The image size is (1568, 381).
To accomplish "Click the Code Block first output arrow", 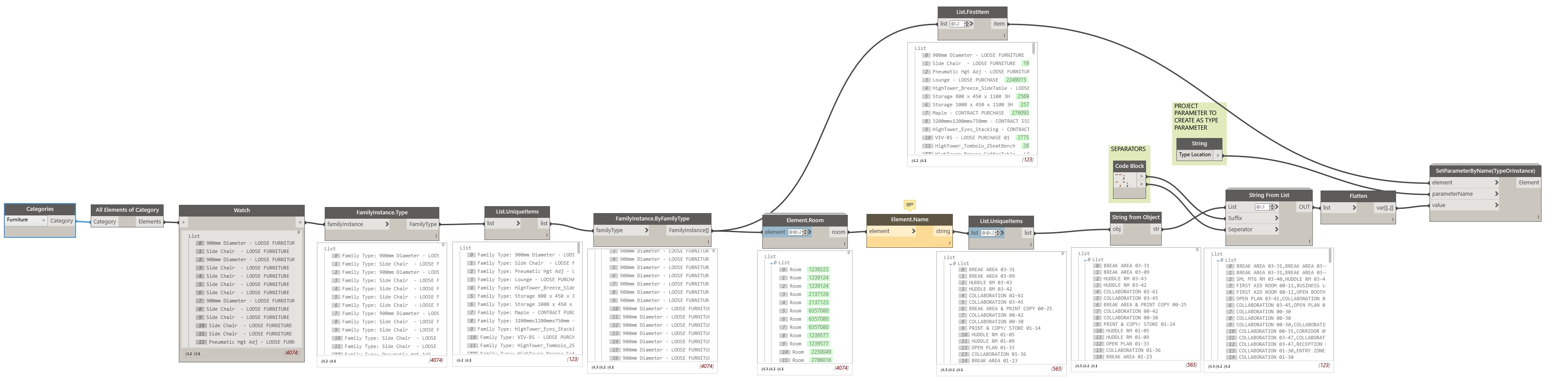I will coord(1141,177).
